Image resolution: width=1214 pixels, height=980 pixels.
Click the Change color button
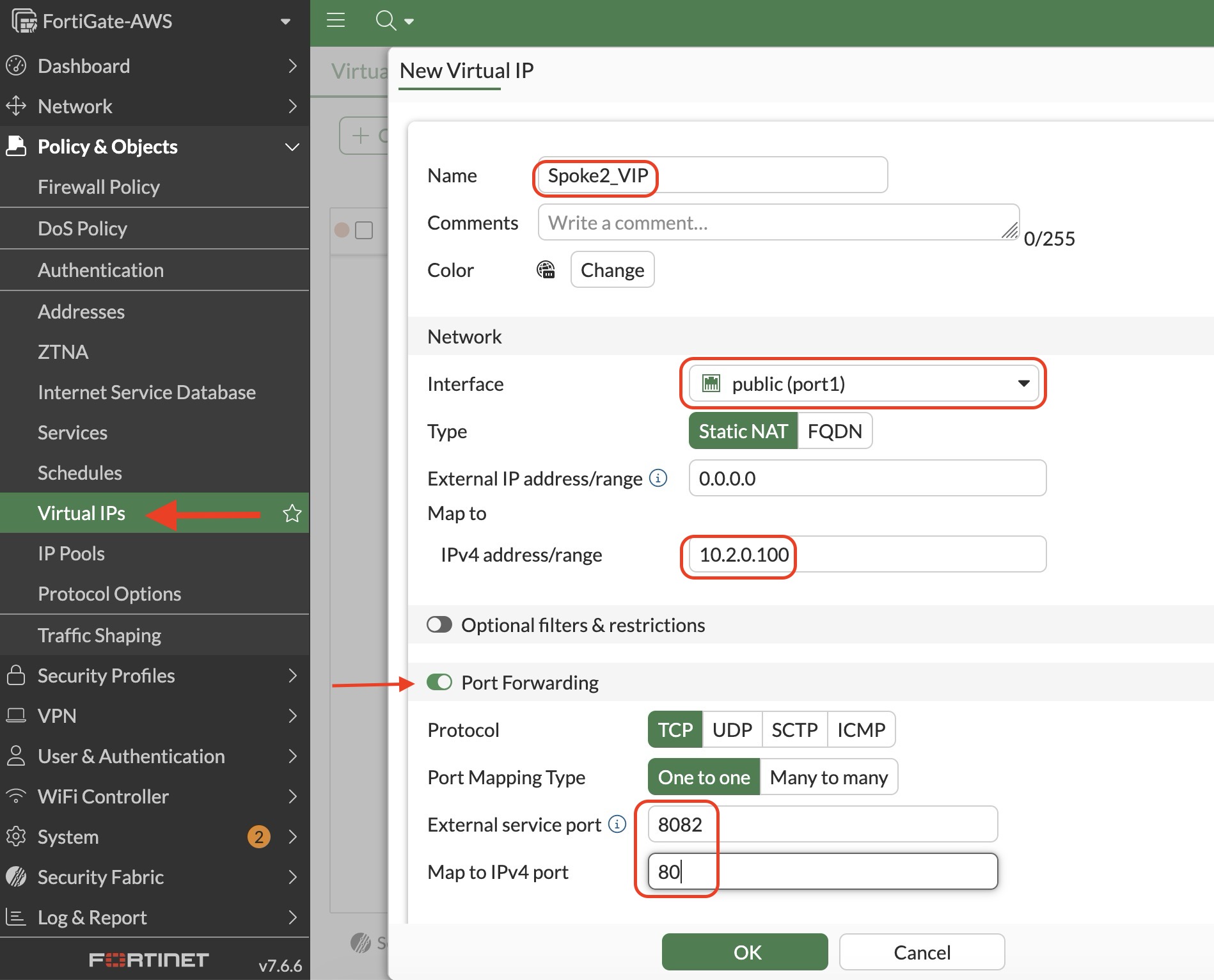pos(612,269)
